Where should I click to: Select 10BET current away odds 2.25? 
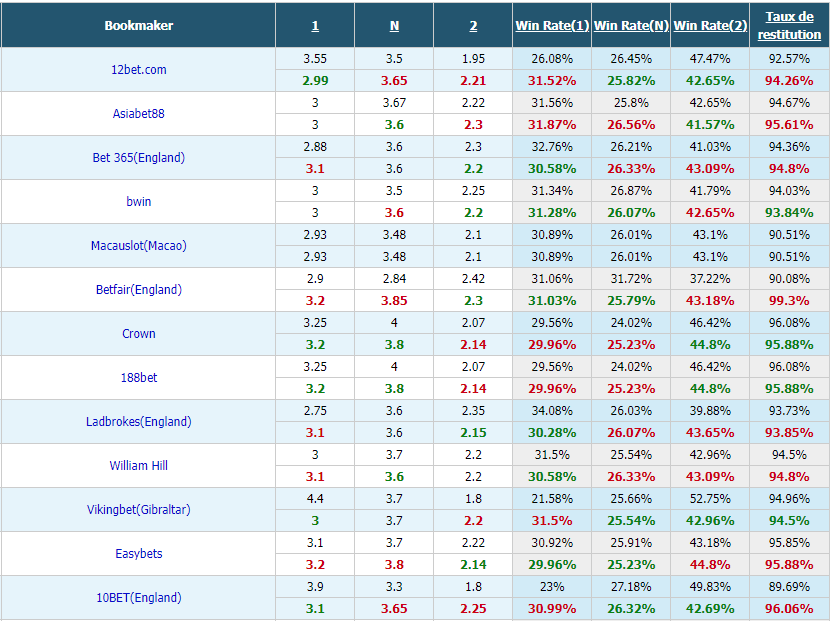click(x=473, y=608)
